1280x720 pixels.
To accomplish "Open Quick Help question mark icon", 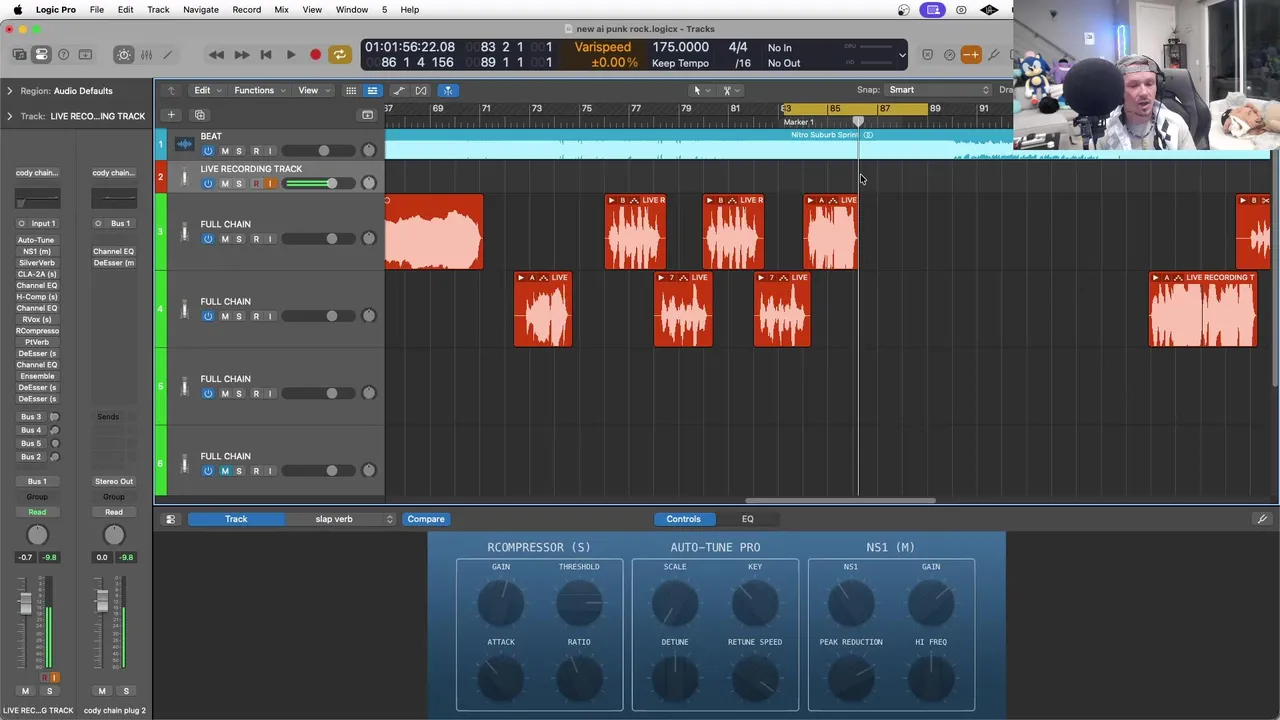I will 63,55.
